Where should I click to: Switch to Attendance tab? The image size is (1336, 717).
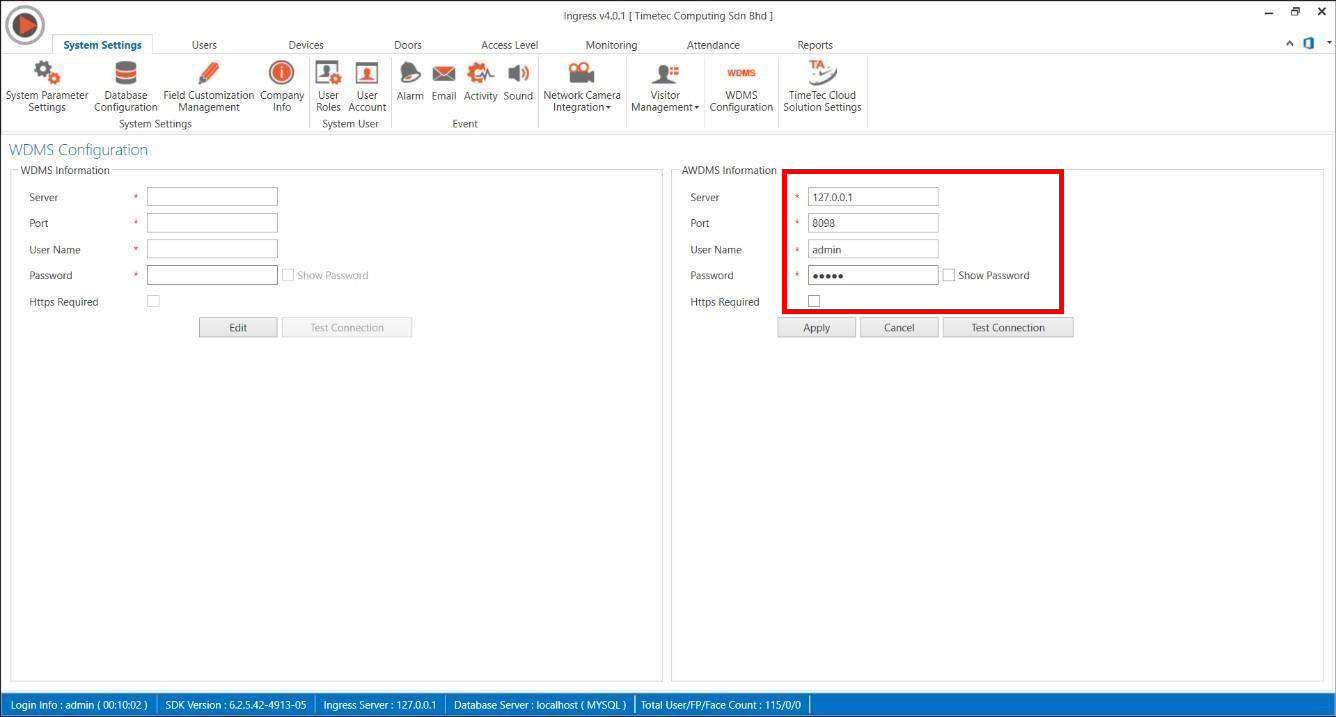tap(713, 45)
